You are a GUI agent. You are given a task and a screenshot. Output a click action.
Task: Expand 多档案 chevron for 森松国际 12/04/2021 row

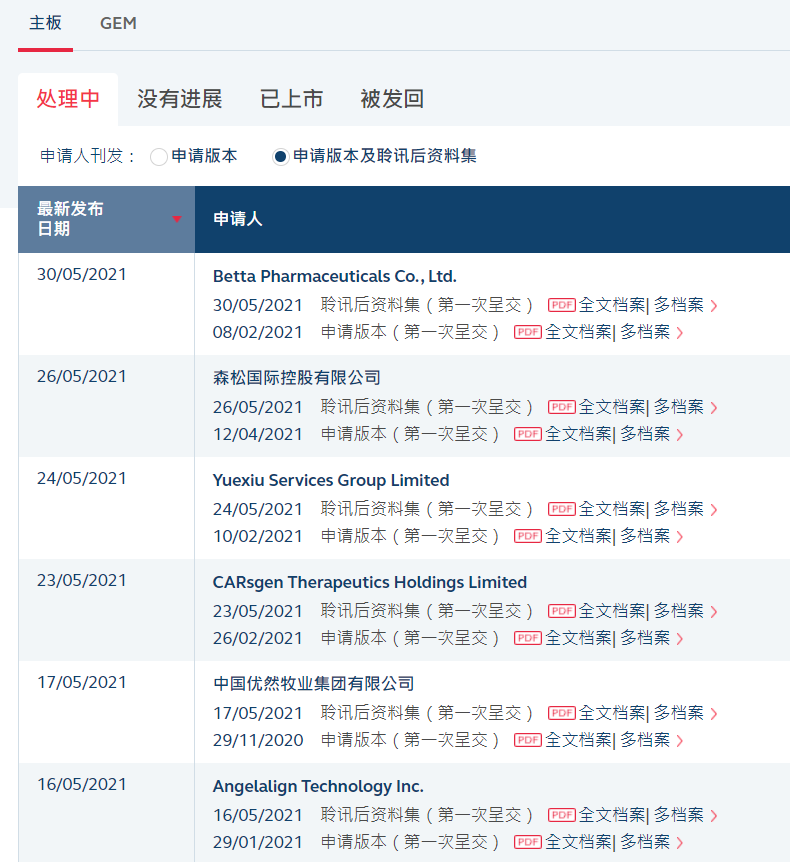point(680,435)
